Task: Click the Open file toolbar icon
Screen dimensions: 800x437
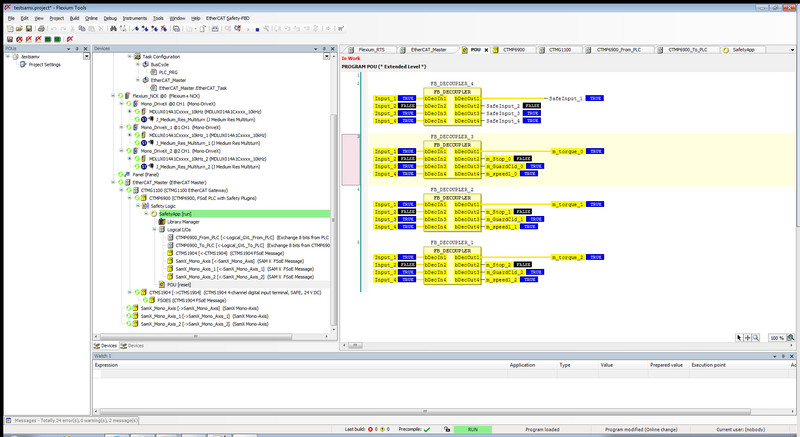Action: 19,27
